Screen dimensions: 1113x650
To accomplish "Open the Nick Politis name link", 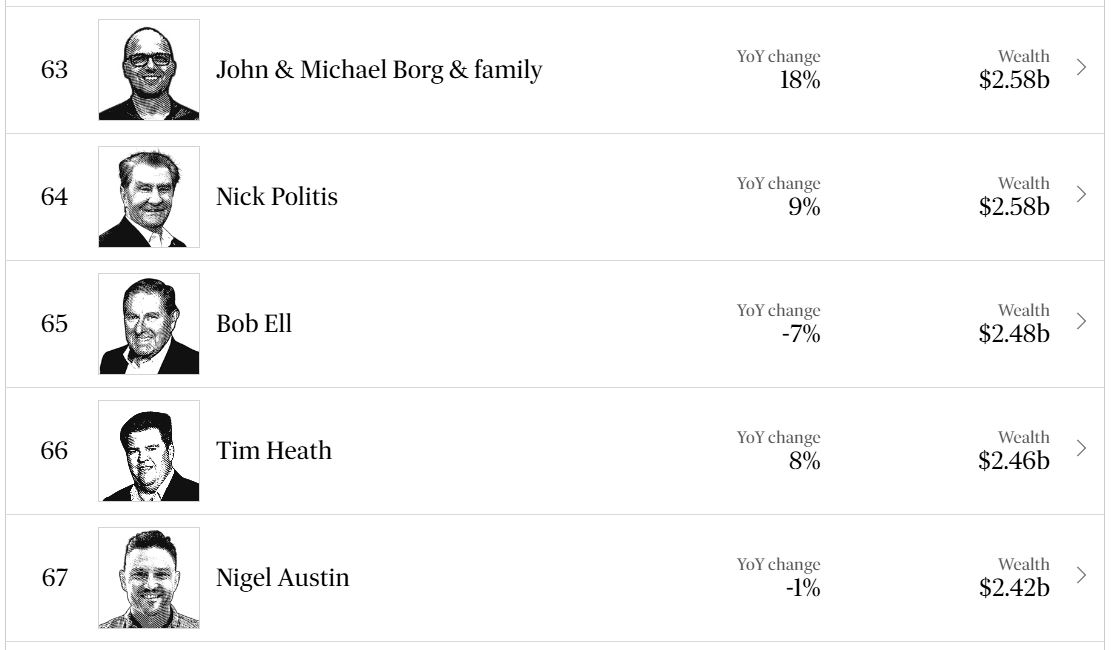I will point(277,197).
